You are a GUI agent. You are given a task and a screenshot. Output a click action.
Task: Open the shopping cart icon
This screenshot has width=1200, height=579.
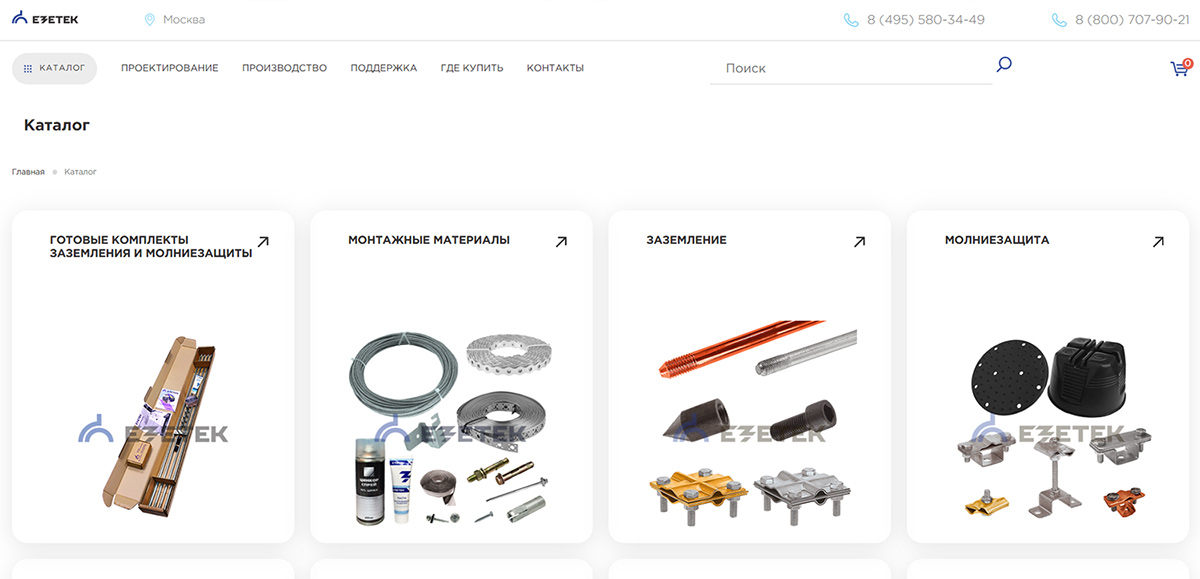pos(1181,67)
